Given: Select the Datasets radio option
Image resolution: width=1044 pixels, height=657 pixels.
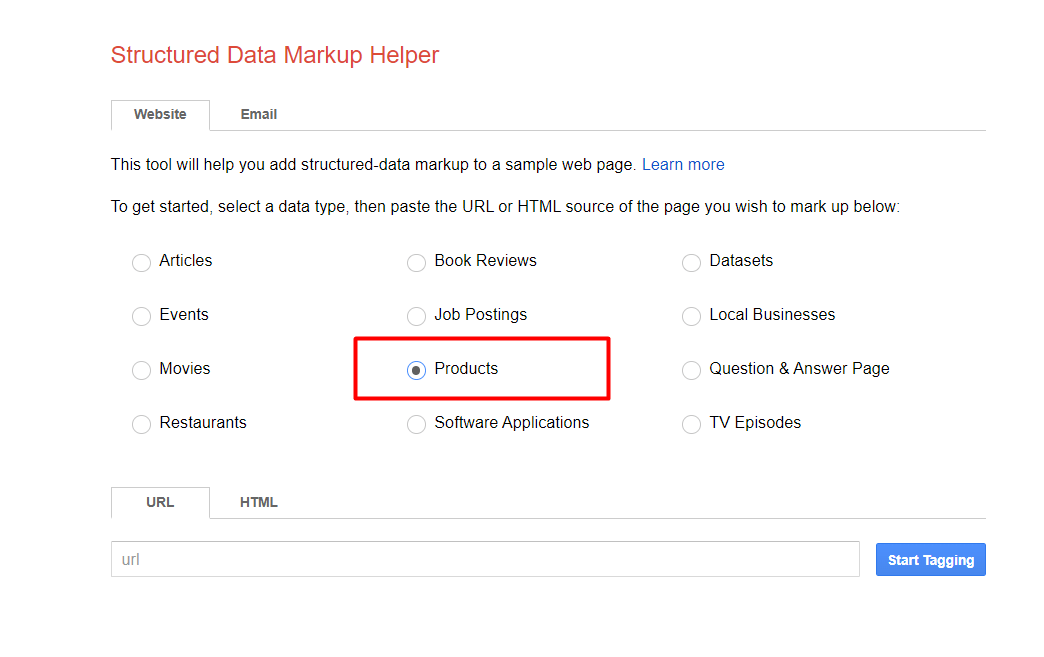Looking at the screenshot, I should [691, 263].
